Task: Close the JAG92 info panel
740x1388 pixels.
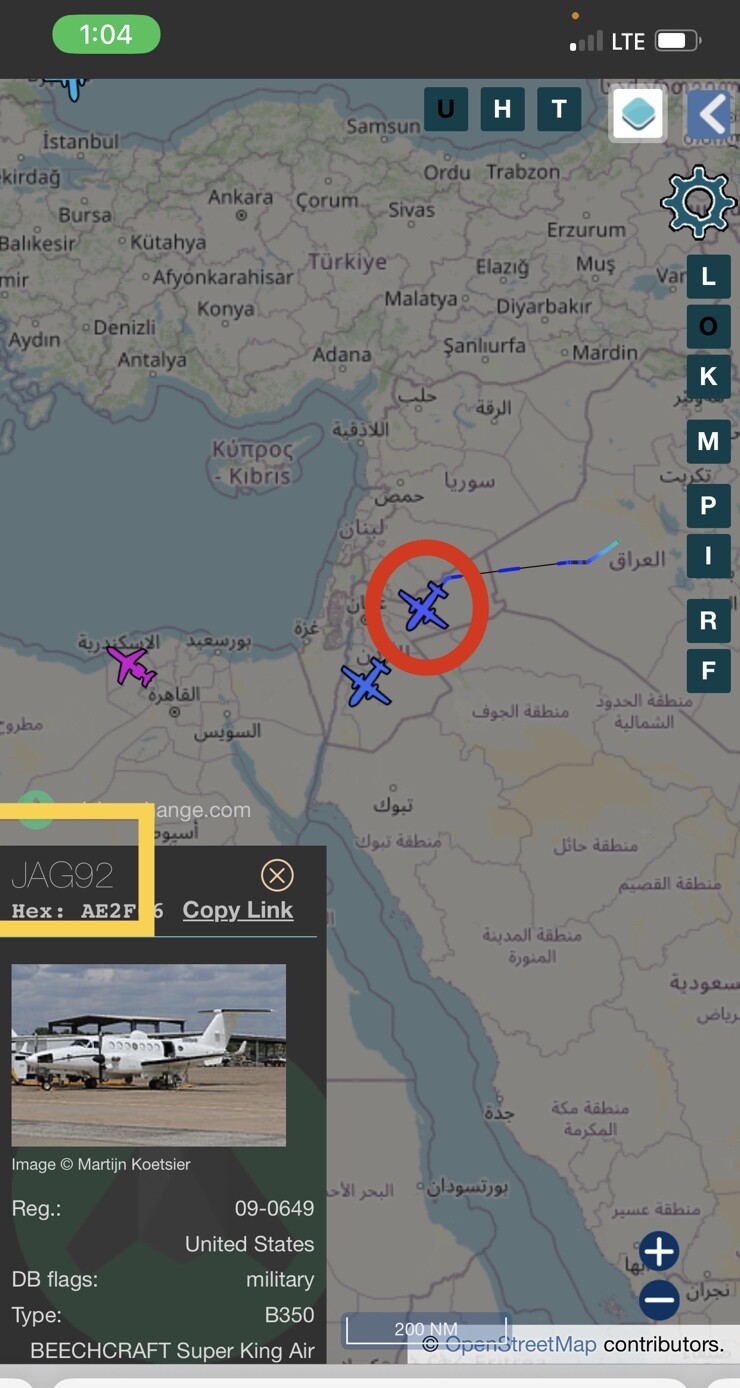Action: 277,876
